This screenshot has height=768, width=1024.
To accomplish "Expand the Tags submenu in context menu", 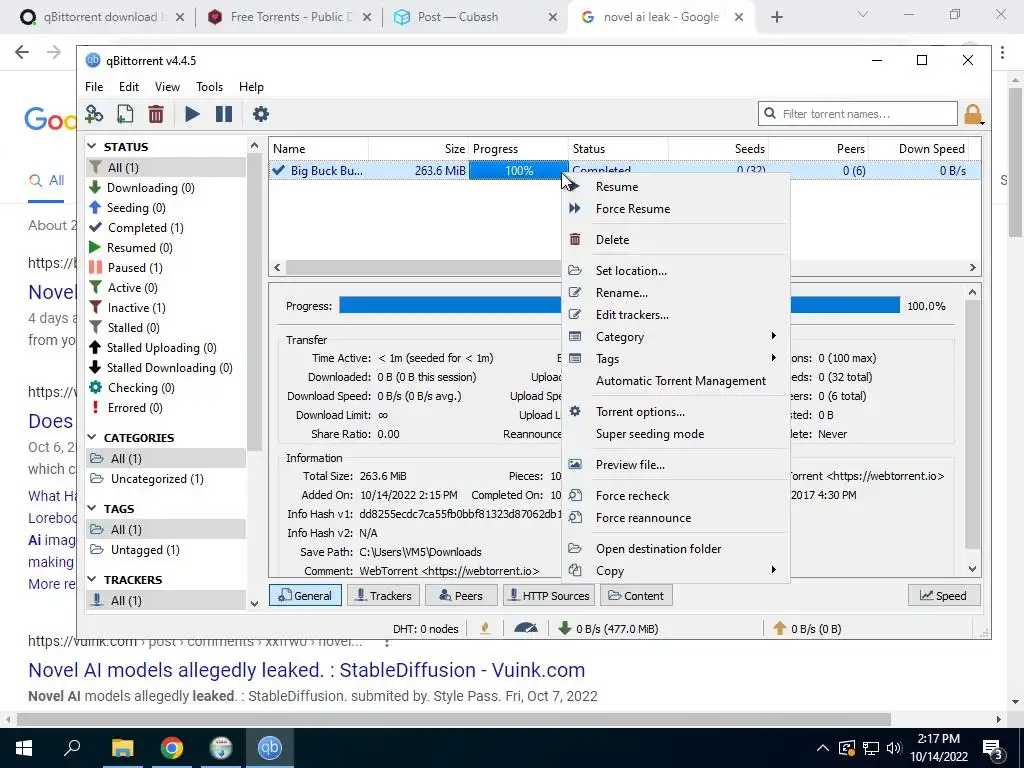I will [676, 359].
